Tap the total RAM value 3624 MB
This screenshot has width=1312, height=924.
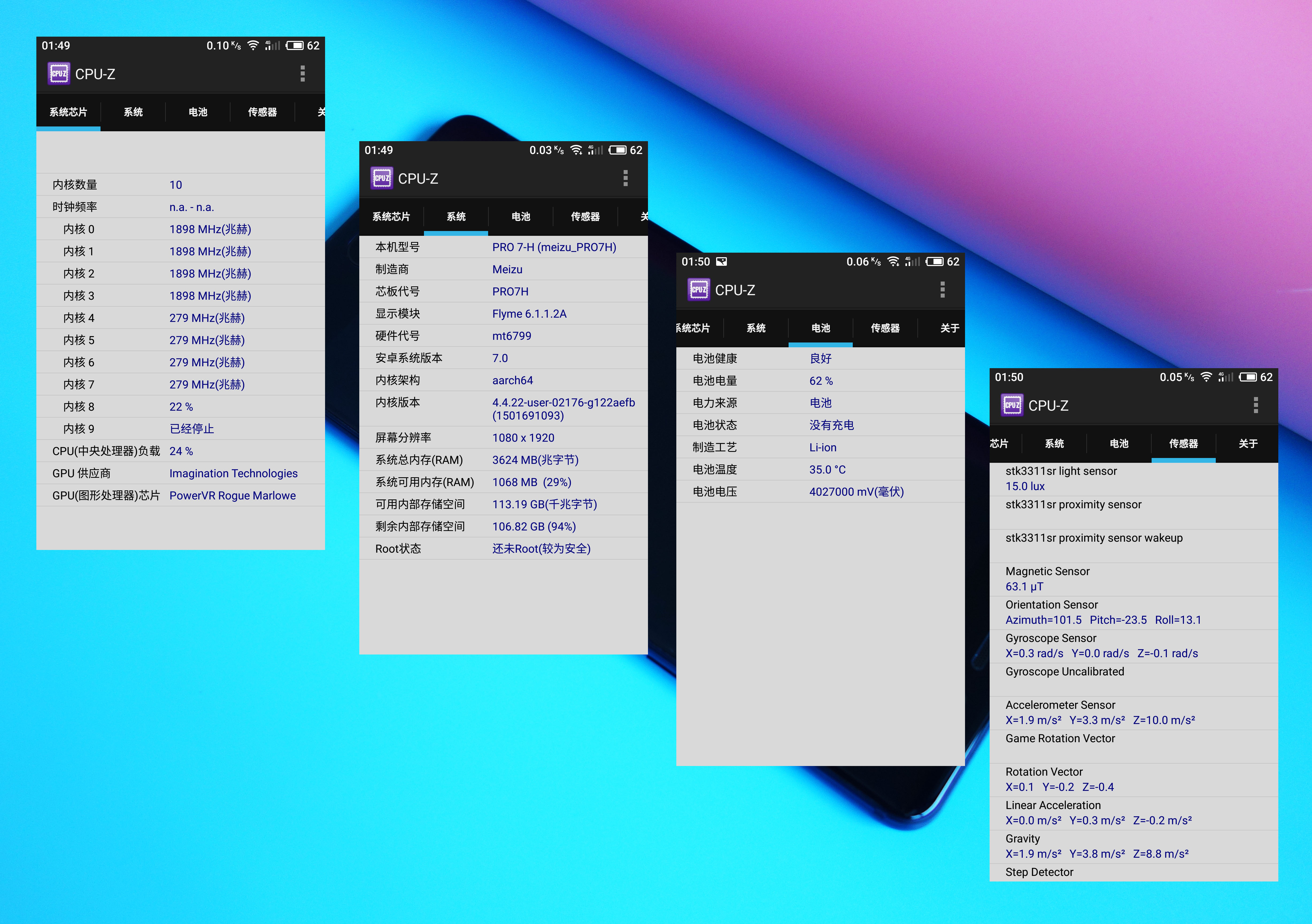(535, 460)
